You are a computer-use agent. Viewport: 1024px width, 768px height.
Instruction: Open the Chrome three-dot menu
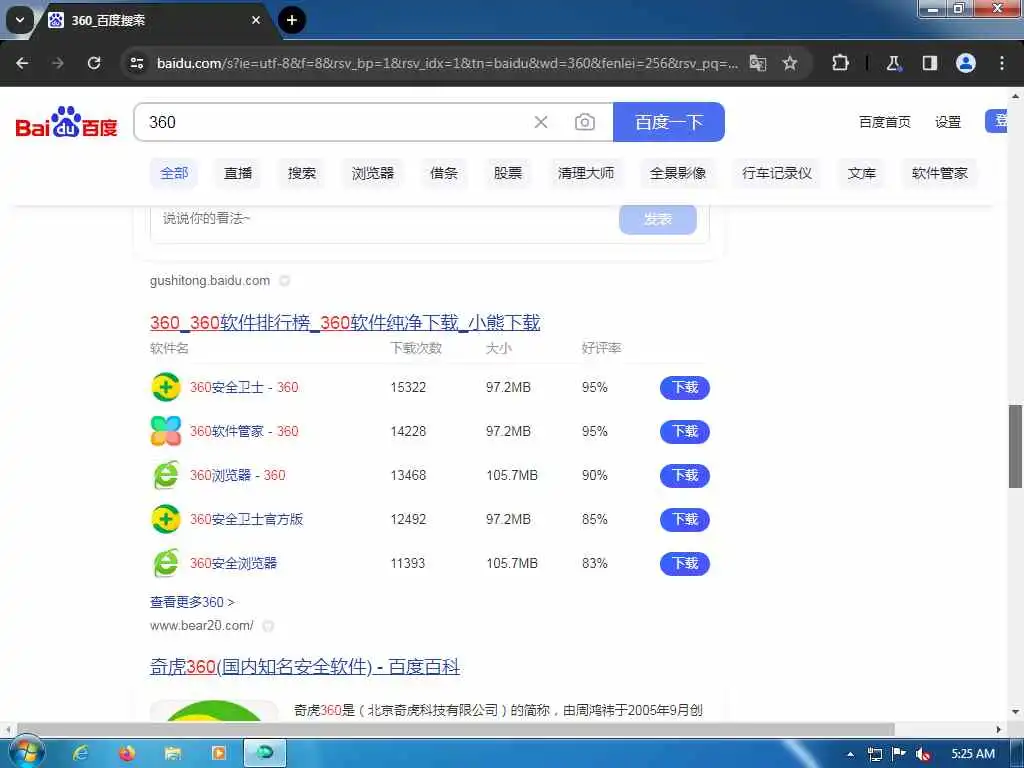[x=1001, y=63]
